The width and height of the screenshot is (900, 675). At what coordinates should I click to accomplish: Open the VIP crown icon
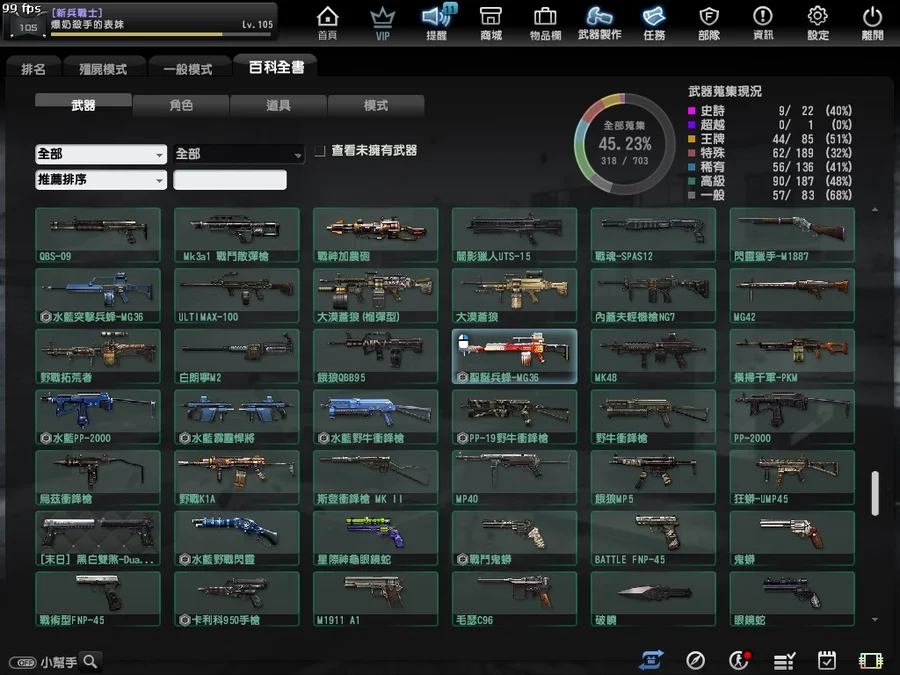[x=382, y=24]
